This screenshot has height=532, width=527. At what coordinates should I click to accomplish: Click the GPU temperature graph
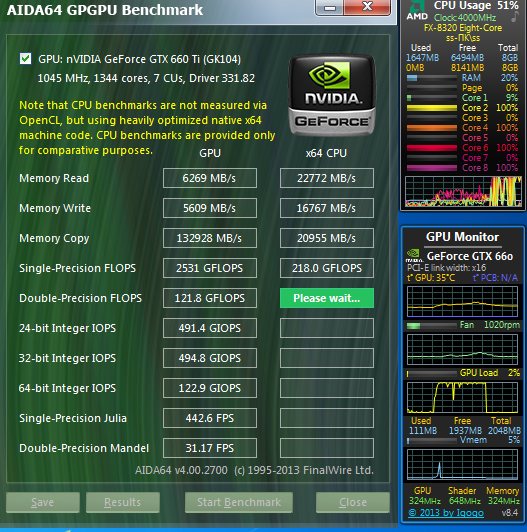463,301
